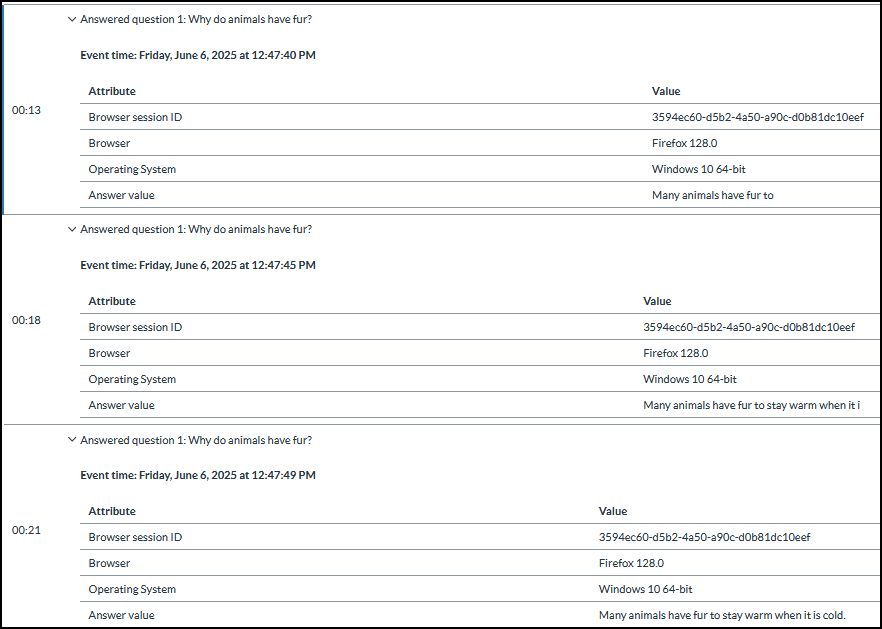Click the 00:21 timestamp
The width and height of the screenshot is (882, 629).
[26, 530]
